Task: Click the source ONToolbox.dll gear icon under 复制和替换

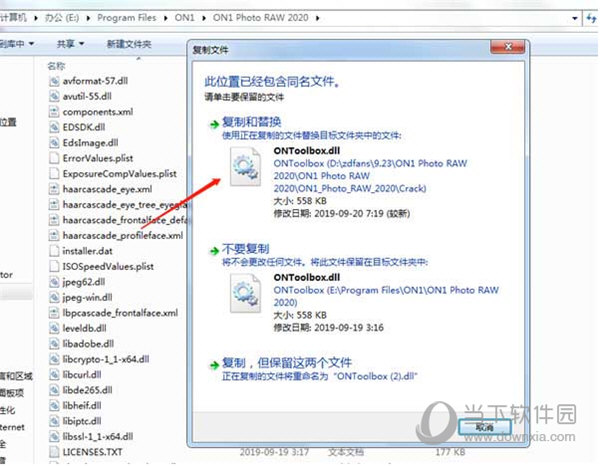Action: coord(245,167)
